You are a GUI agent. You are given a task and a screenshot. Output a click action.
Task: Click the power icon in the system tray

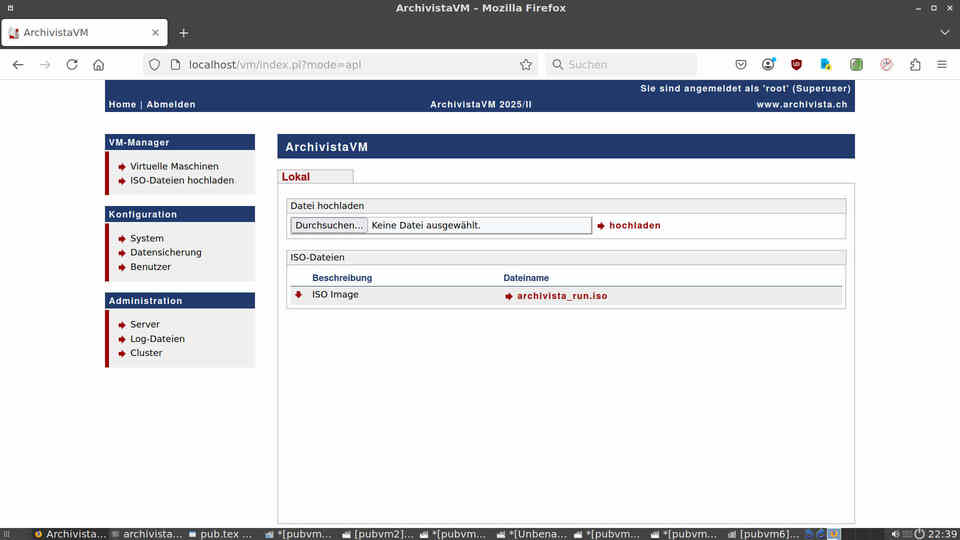pos(919,534)
